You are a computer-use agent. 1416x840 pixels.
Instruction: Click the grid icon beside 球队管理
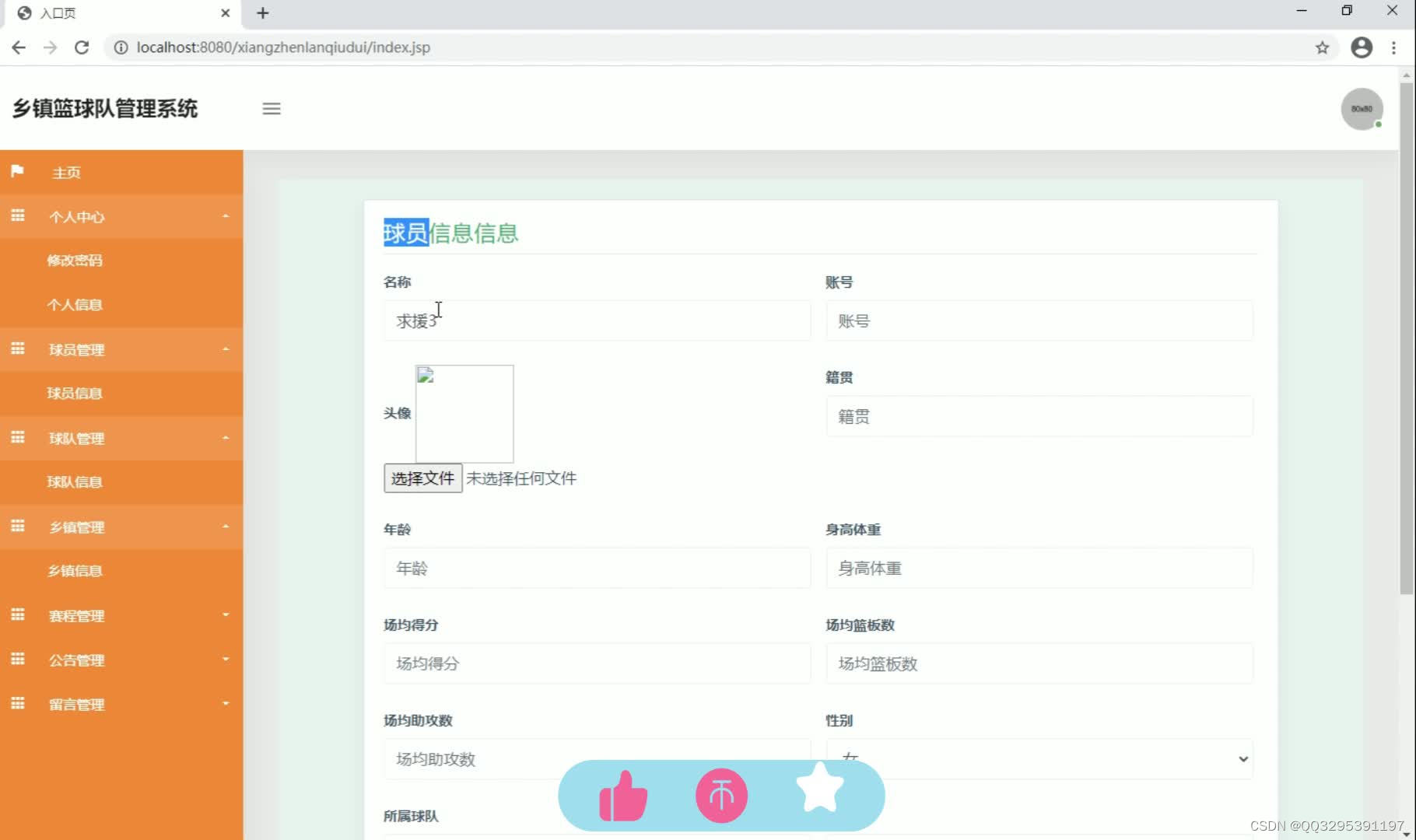click(x=17, y=437)
